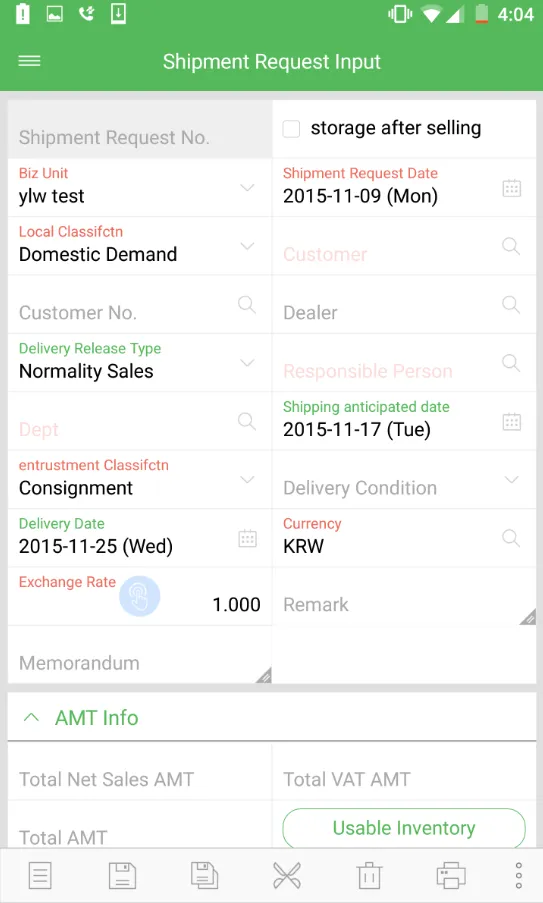Open the three-dot overflow menu
Viewport: 543px width, 903px height.
click(519, 875)
